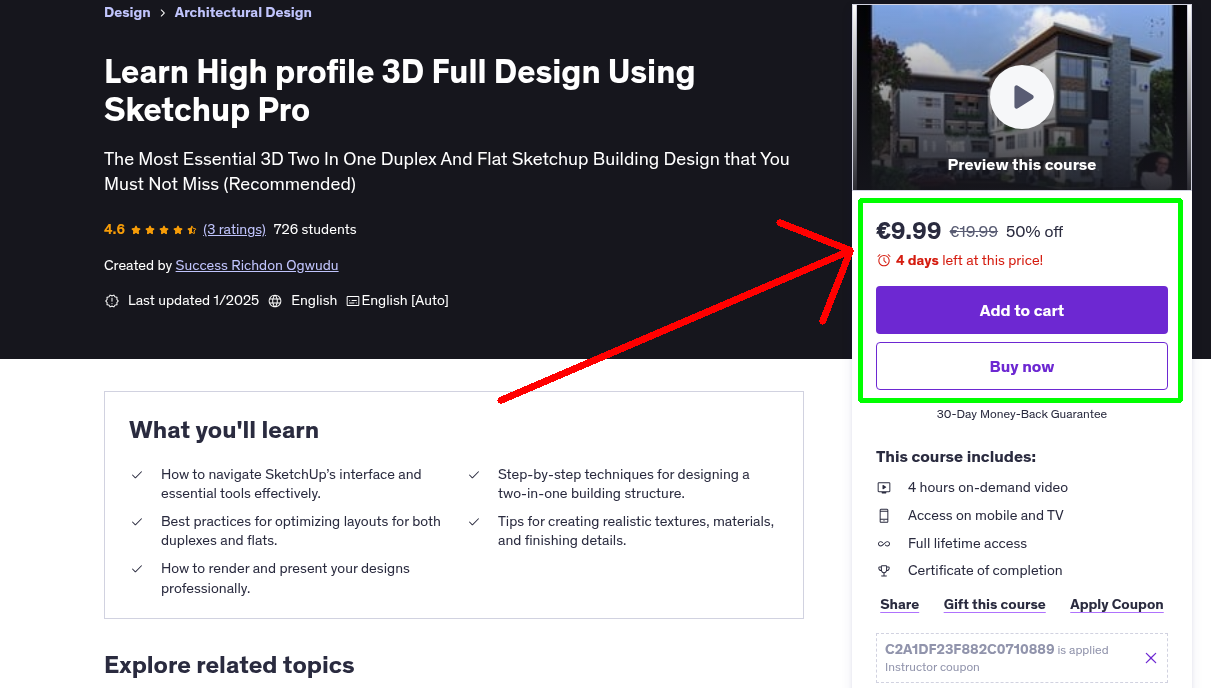Viewport: 1211px width, 688px height.
Task: Click the certificate trophy icon
Action: tap(884, 571)
